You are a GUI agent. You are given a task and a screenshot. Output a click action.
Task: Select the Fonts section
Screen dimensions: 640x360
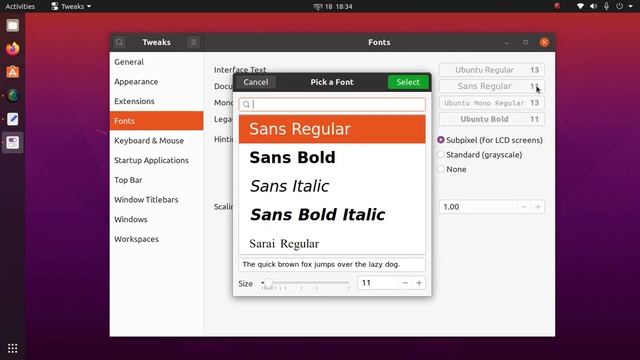[x=156, y=121]
